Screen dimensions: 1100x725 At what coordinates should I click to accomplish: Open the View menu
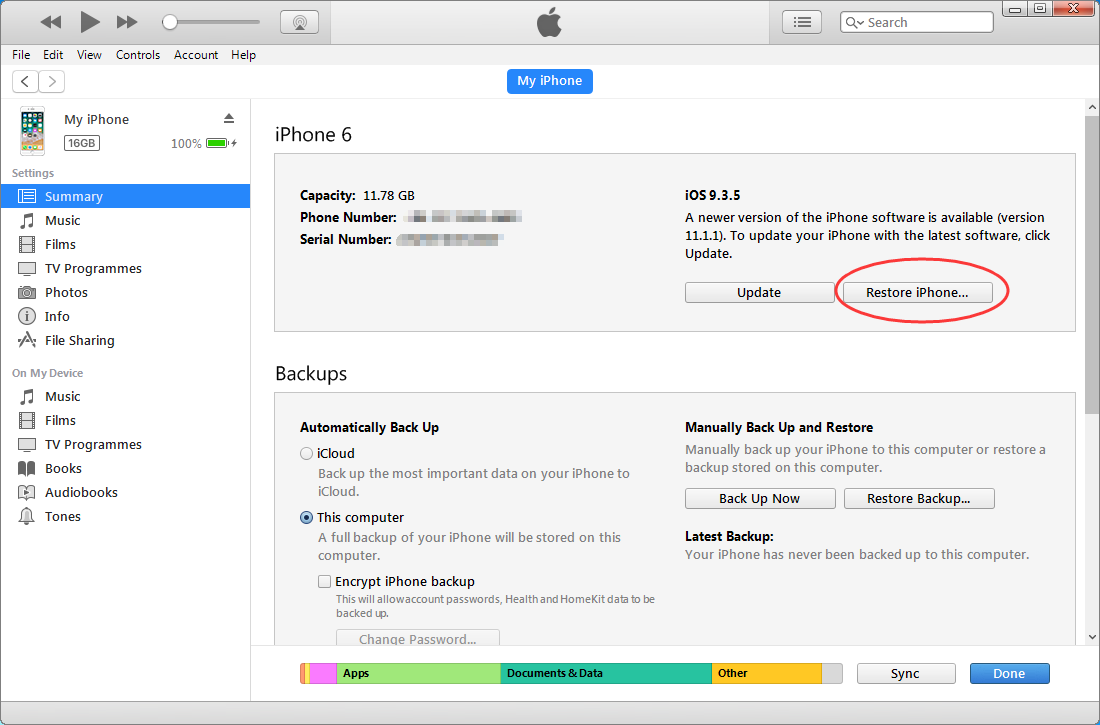point(89,55)
